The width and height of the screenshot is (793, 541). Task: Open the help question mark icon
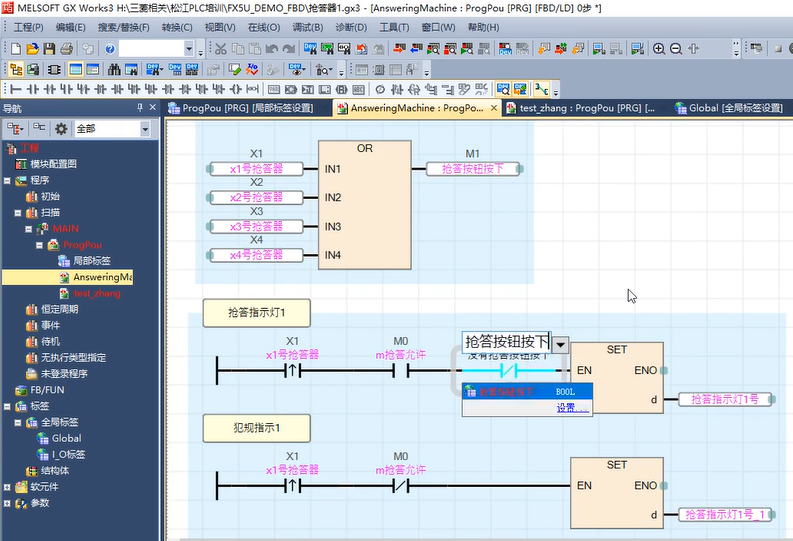click(x=108, y=48)
